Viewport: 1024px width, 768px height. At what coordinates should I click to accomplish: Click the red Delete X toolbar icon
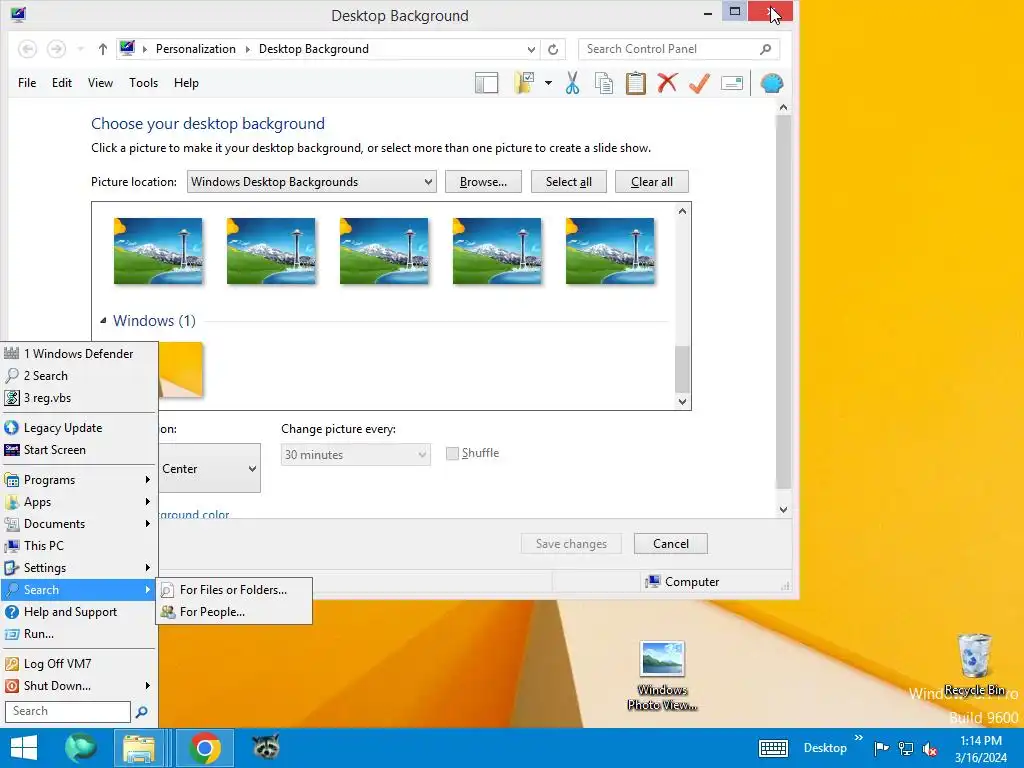point(667,83)
